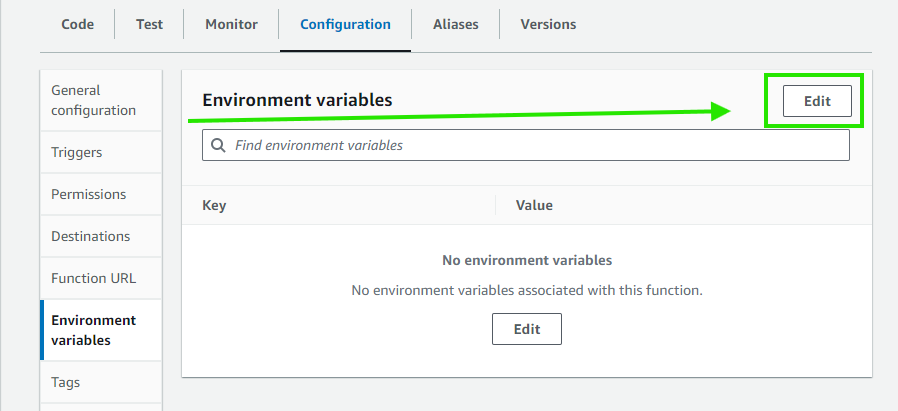Screen dimensions: 898x411
Task: Open the Function URL settings
Action: [x=93, y=278]
